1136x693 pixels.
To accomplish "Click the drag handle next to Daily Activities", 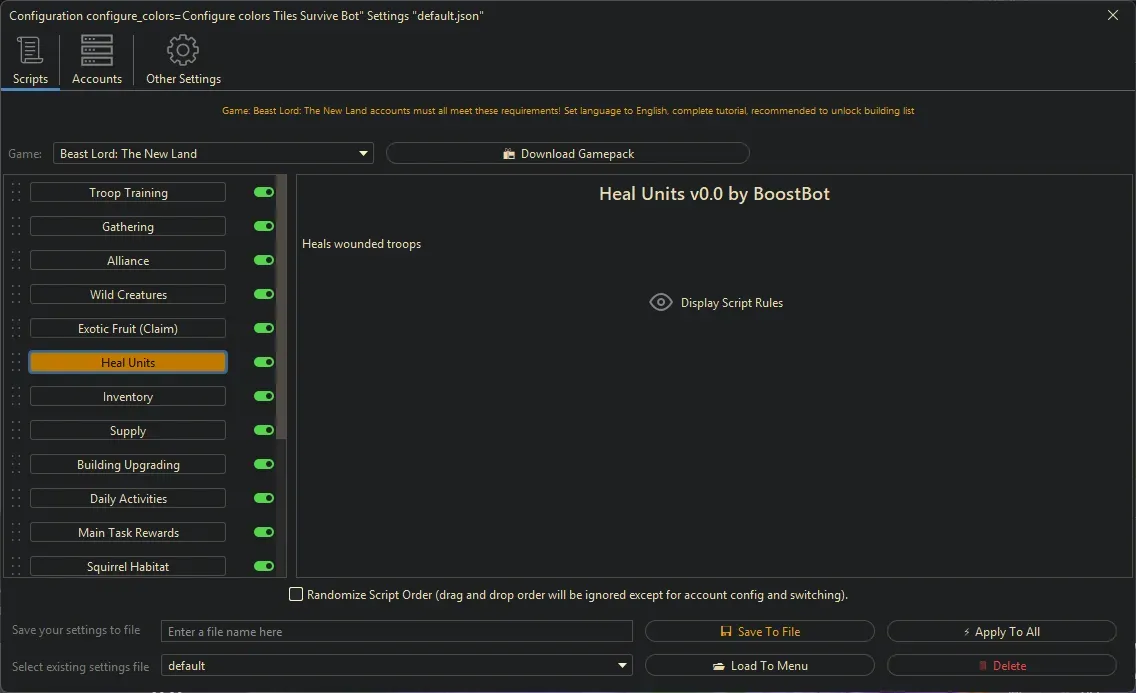I will click(16, 499).
